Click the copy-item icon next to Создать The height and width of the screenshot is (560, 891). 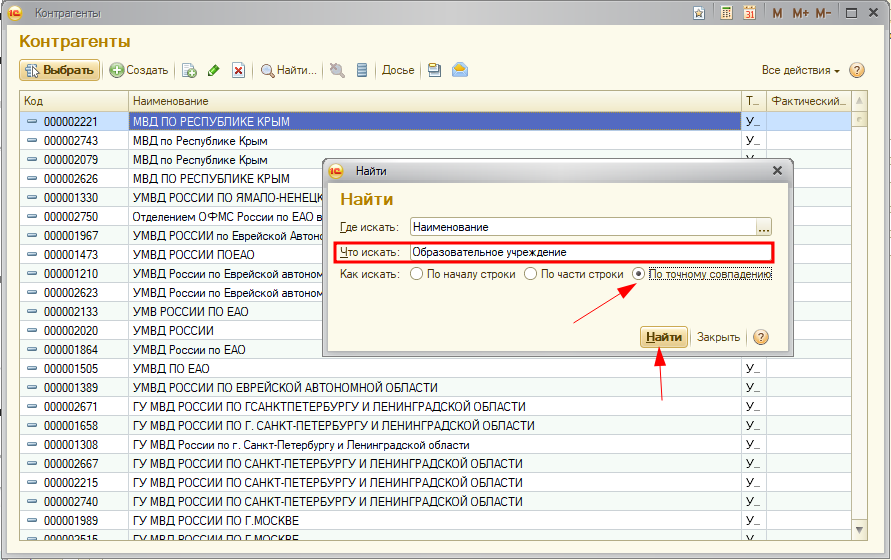tap(189, 70)
